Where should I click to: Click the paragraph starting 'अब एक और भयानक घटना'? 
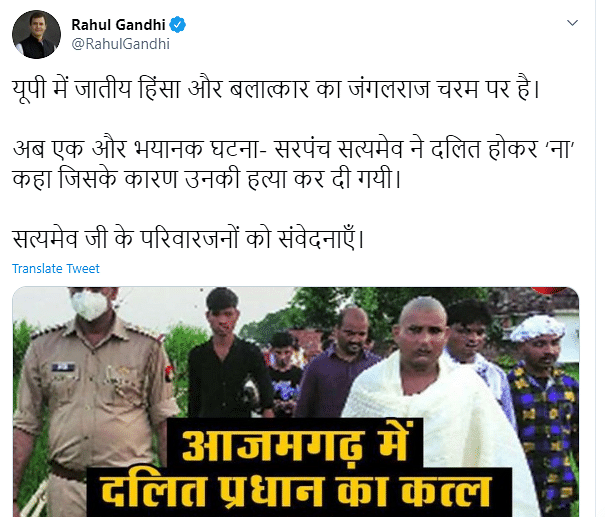pyautogui.click(x=294, y=164)
